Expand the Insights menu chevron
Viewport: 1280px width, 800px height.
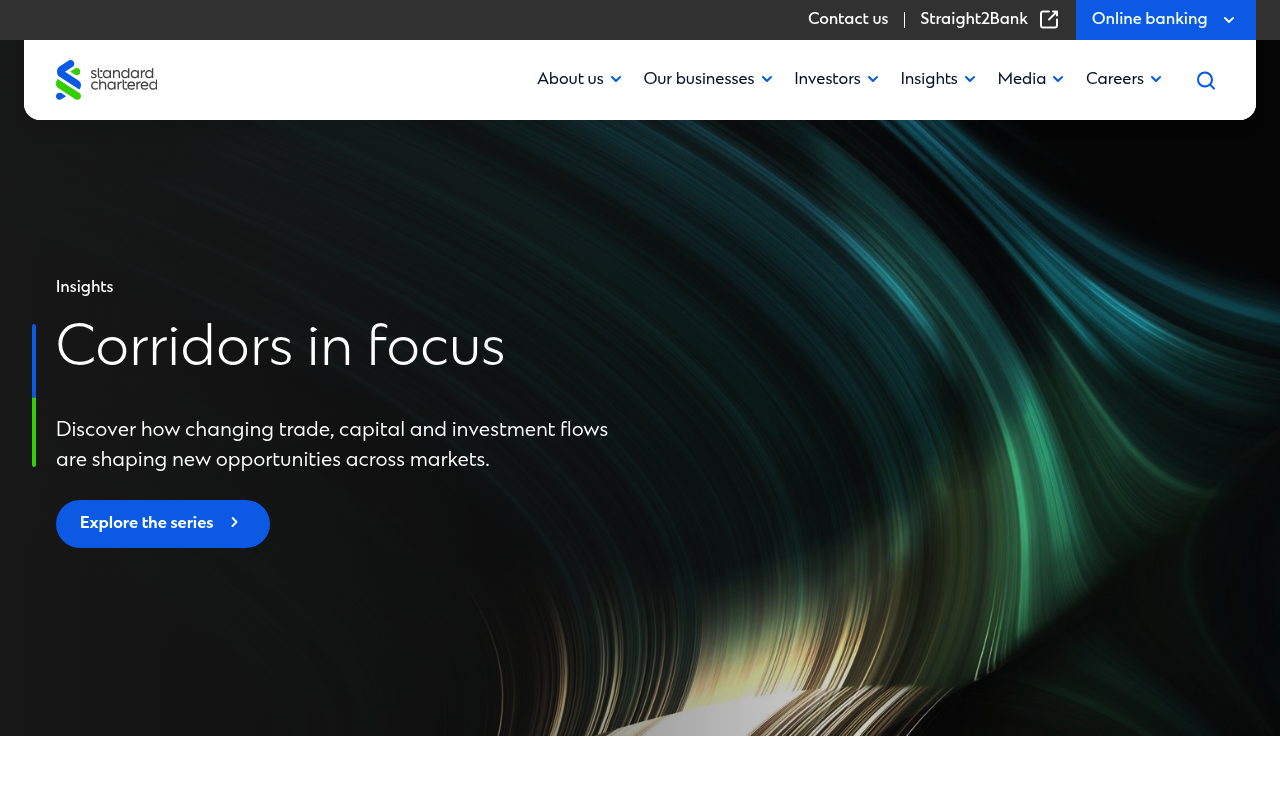coord(970,79)
